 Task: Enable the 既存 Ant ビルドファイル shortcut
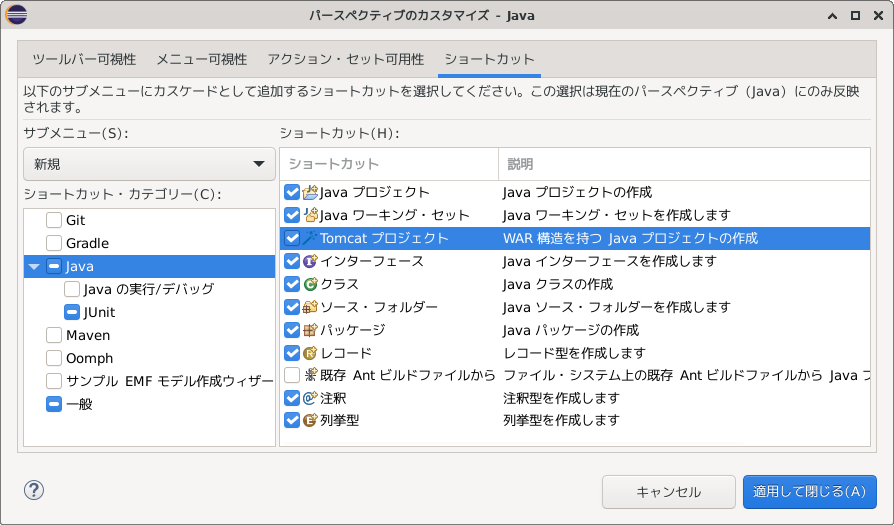tap(292, 375)
